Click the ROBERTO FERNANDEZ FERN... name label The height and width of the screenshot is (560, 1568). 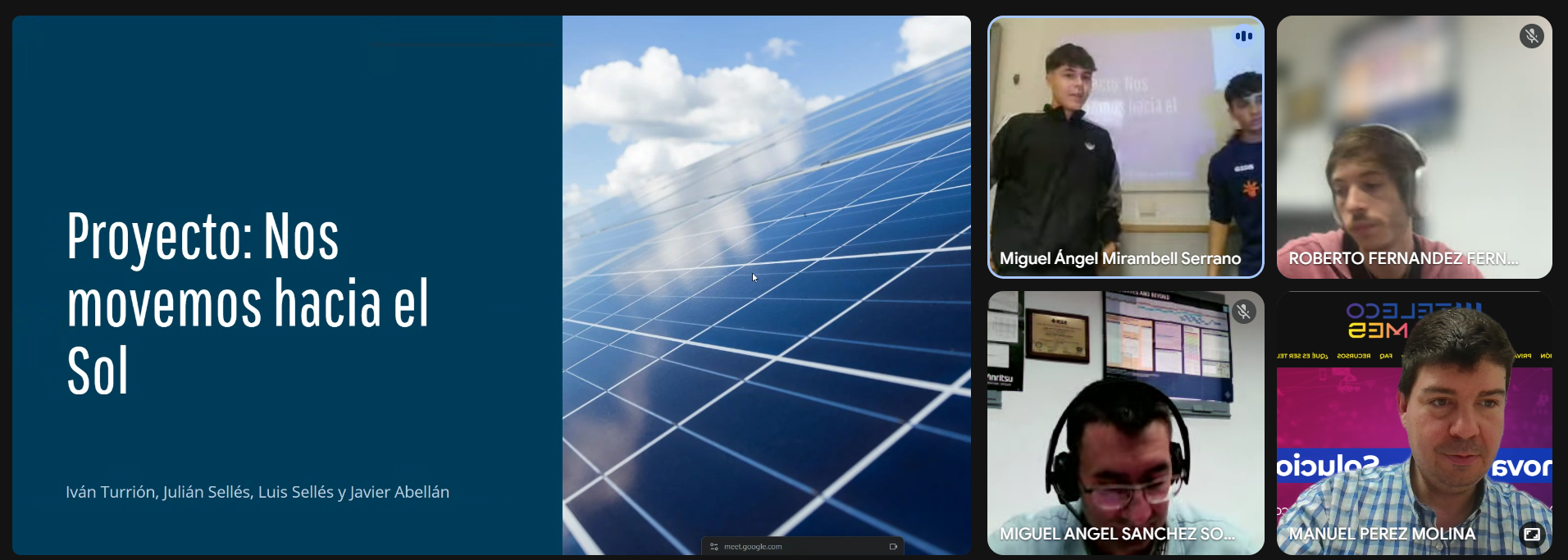pyautogui.click(x=1403, y=258)
